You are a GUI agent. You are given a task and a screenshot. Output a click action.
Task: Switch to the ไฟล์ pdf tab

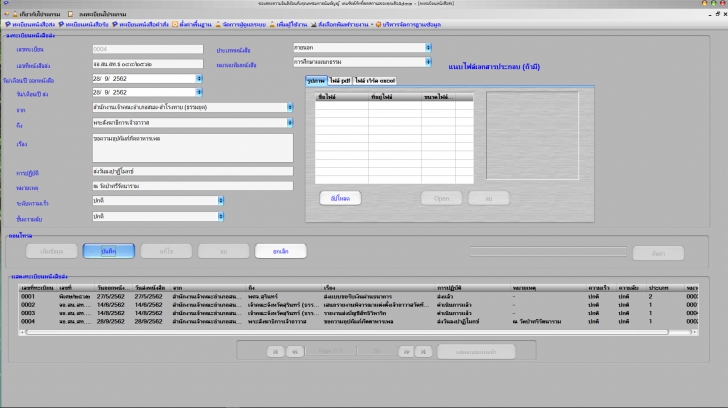coord(340,81)
